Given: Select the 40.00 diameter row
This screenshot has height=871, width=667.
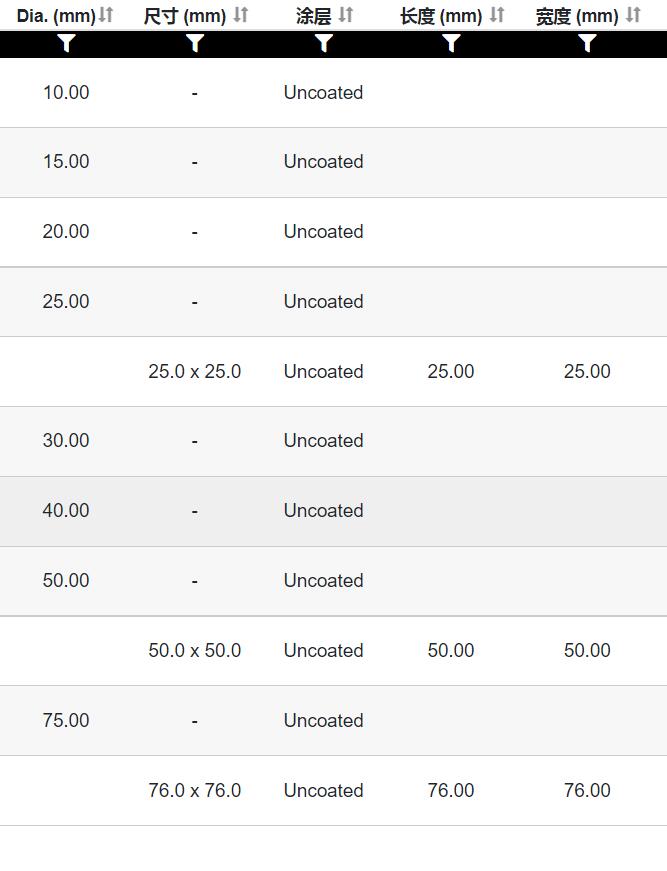Looking at the screenshot, I should tap(333, 511).
